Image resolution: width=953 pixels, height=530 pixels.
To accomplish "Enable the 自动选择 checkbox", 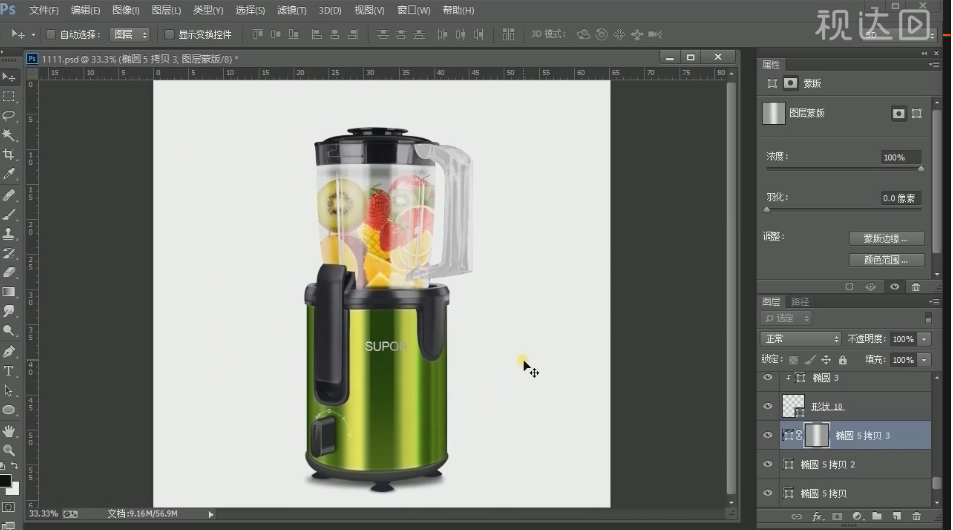I will pos(51,34).
